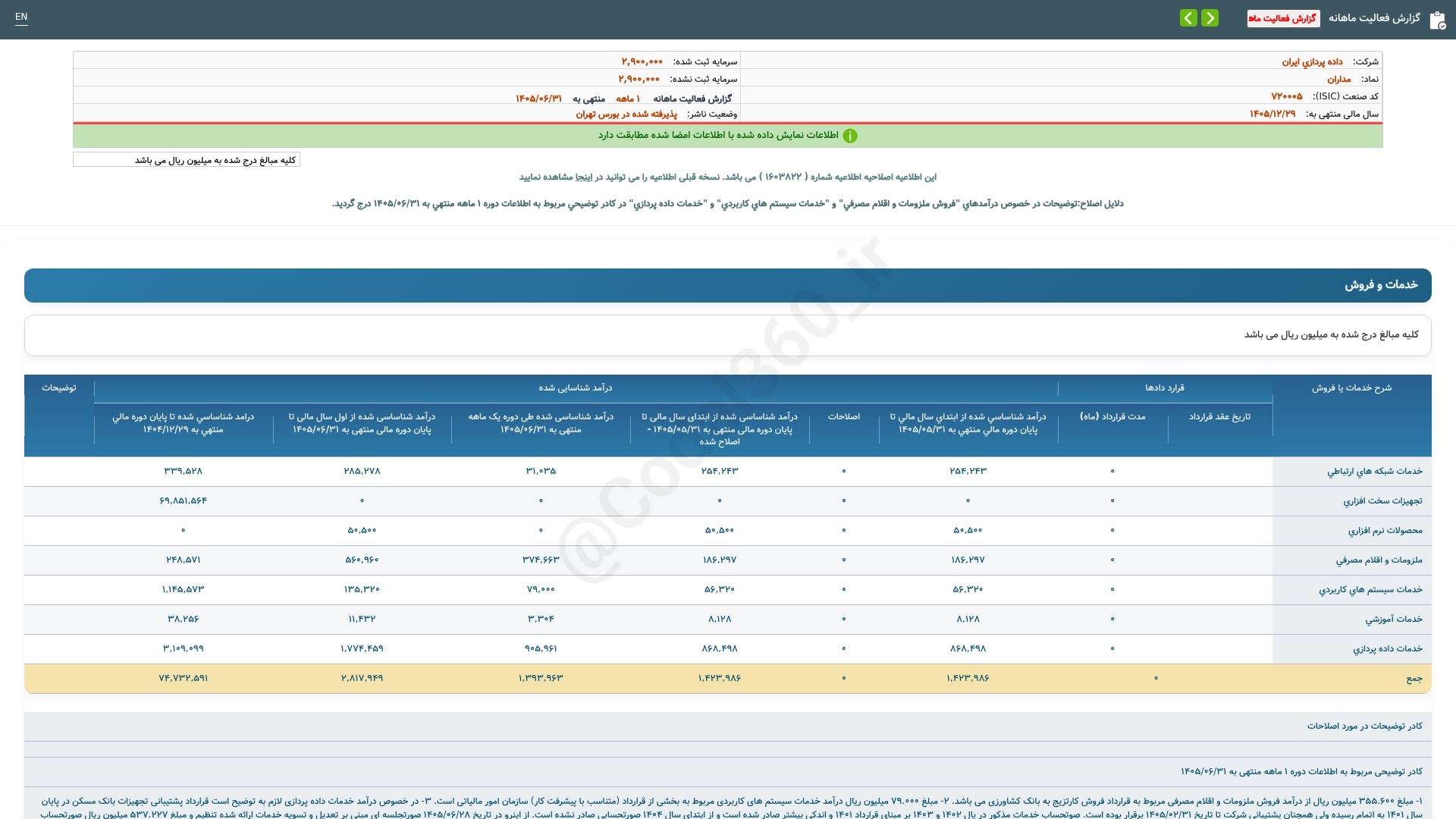Click the value ۱۱,۴۳۲ in training services row
Screen dimensions: 1456x819
(362, 619)
